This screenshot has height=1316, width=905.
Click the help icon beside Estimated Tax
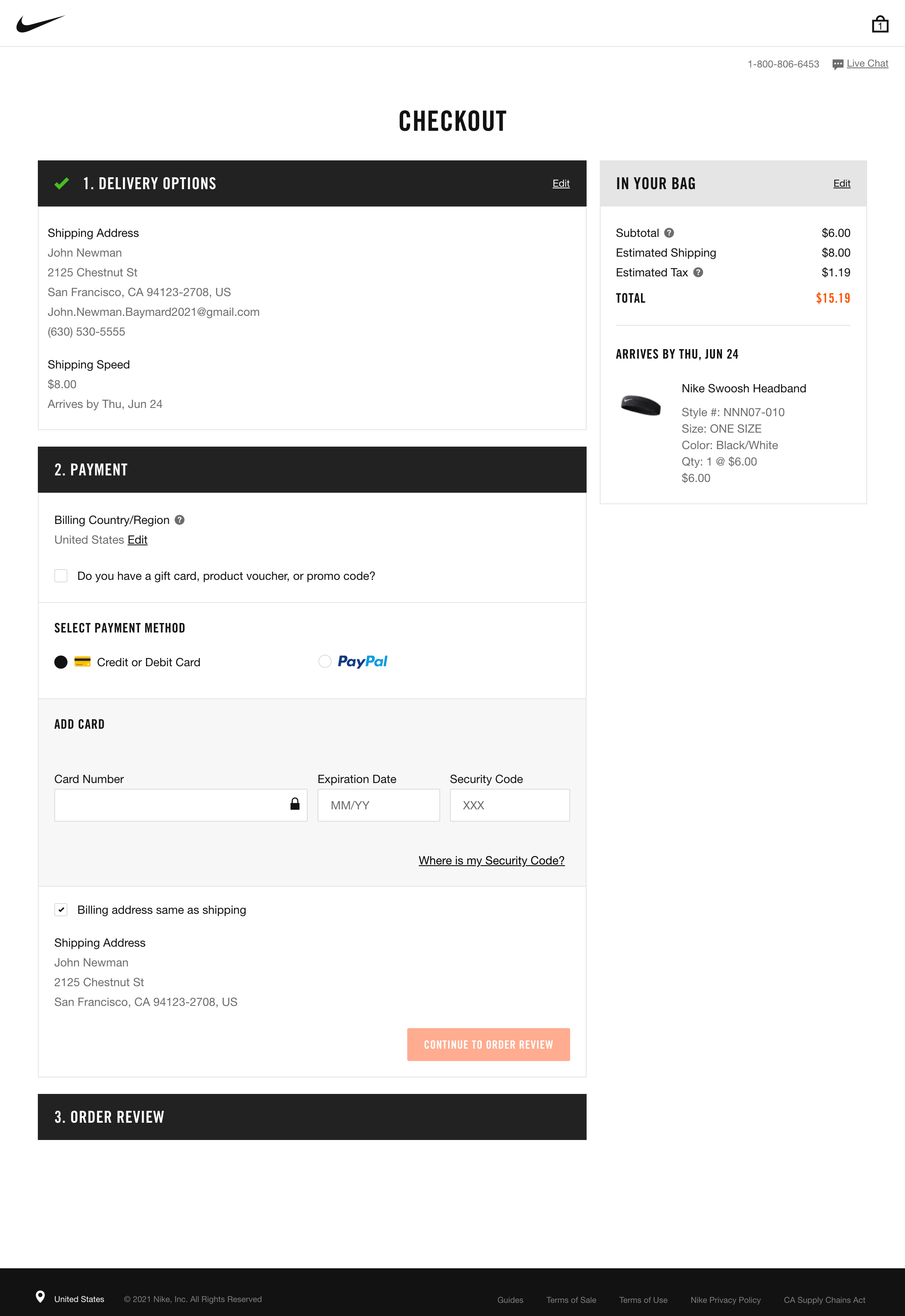(x=698, y=273)
